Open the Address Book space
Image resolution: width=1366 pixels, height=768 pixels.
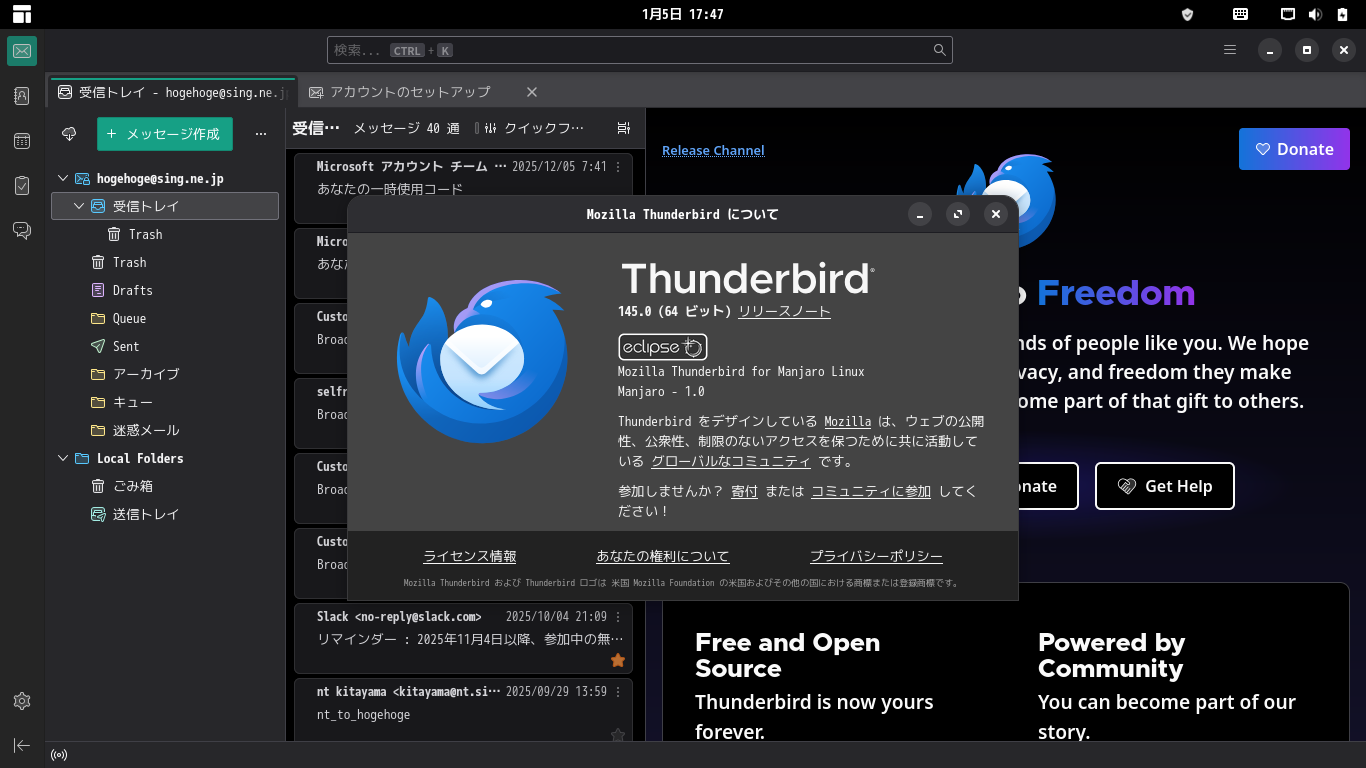click(x=22, y=96)
